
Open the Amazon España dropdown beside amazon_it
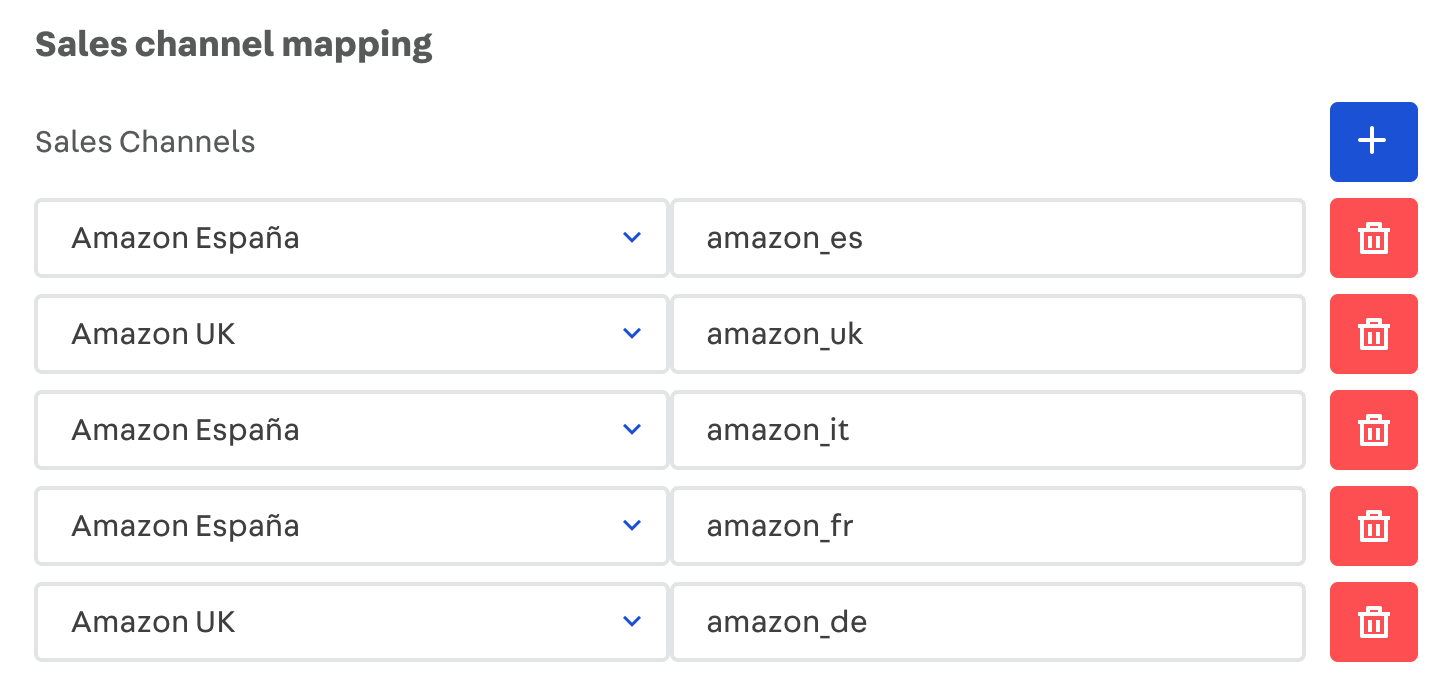tap(350, 430)
